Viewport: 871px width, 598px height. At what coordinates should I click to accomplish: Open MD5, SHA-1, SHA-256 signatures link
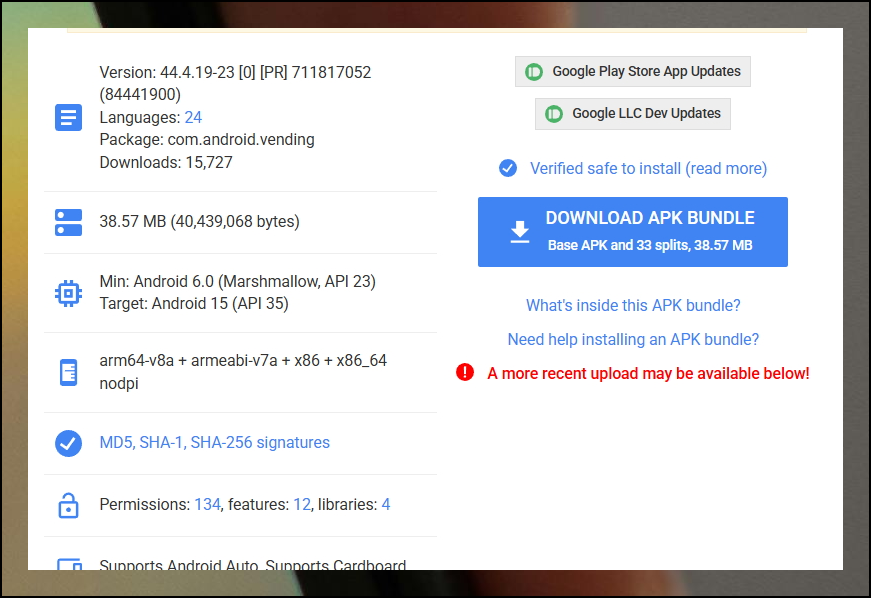coord(214,443)
